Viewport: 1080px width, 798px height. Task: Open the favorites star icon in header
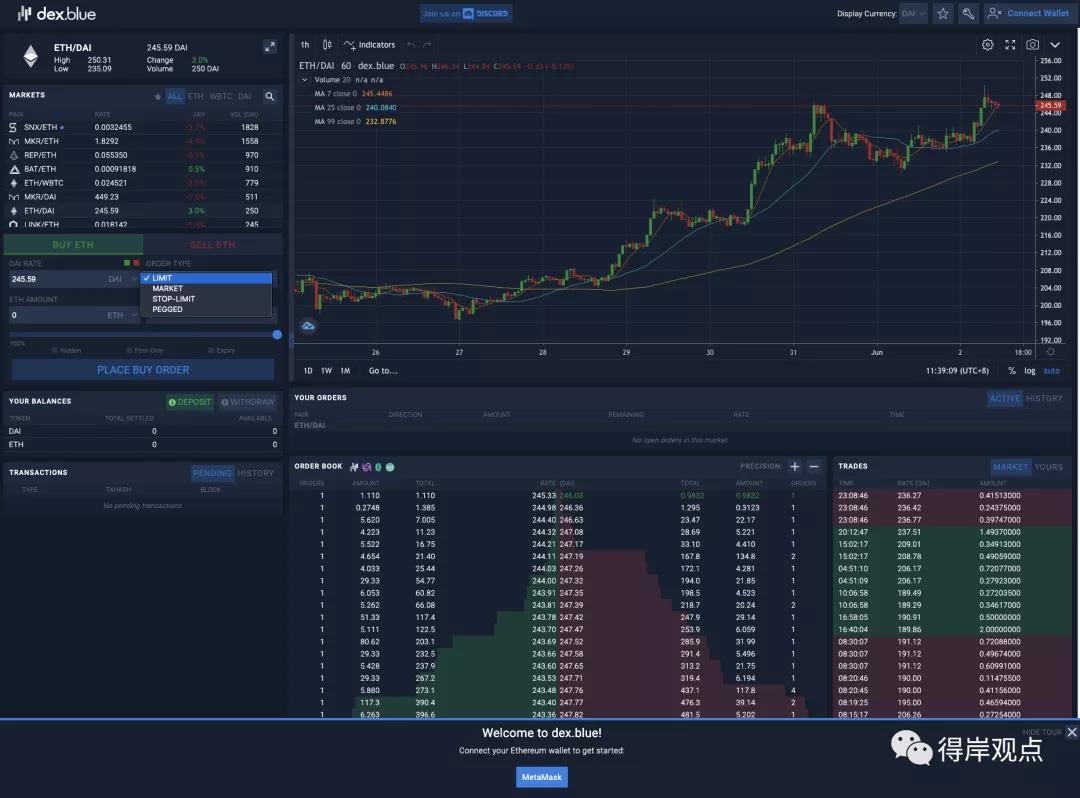943,13
